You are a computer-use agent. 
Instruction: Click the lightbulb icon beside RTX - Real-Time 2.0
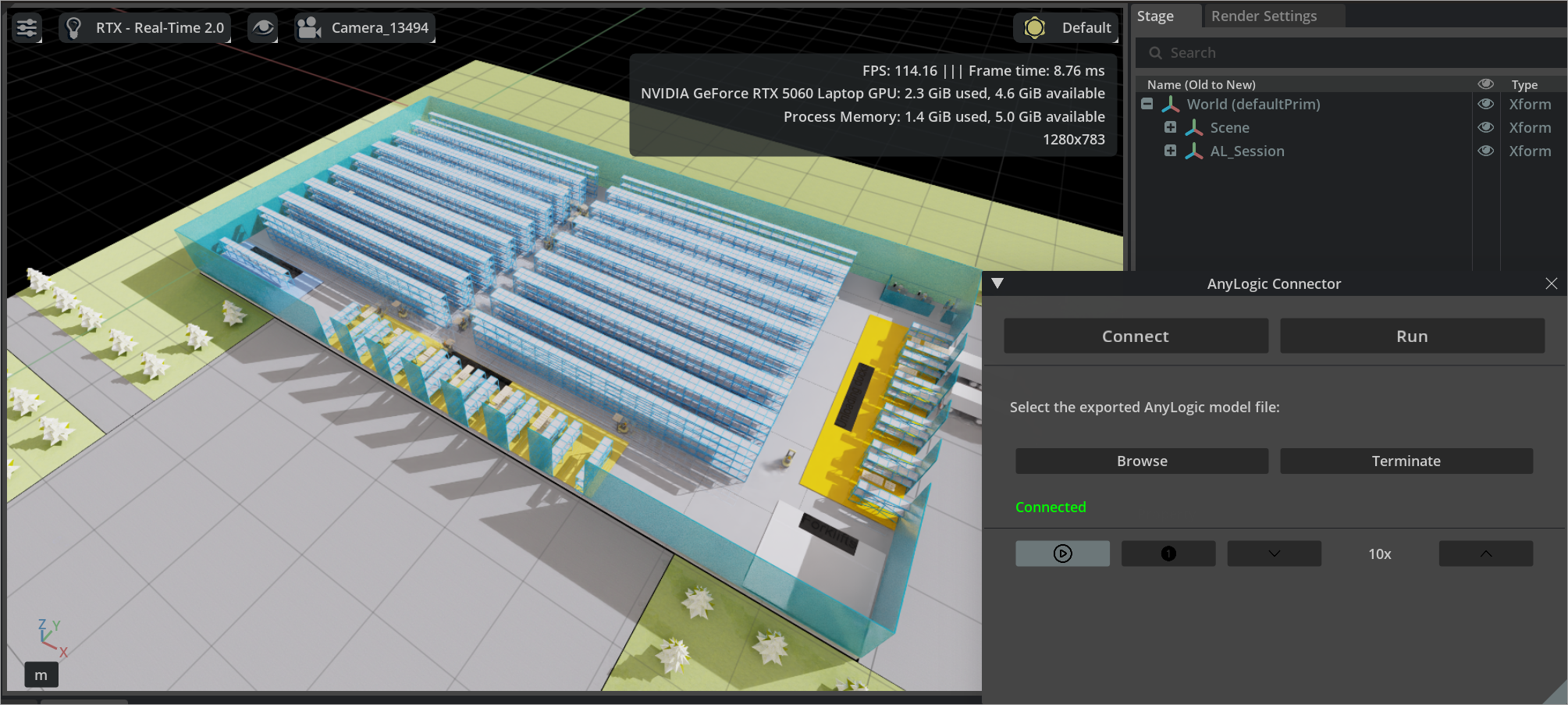click(x=73, y=27)
